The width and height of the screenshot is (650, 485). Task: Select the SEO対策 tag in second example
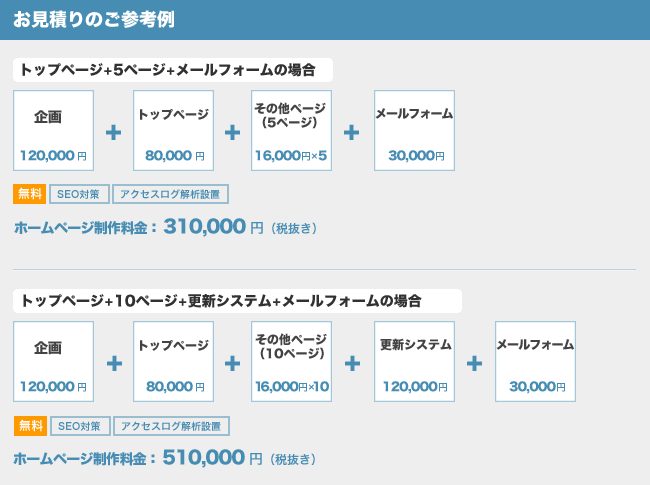click(x=80, y=426)
